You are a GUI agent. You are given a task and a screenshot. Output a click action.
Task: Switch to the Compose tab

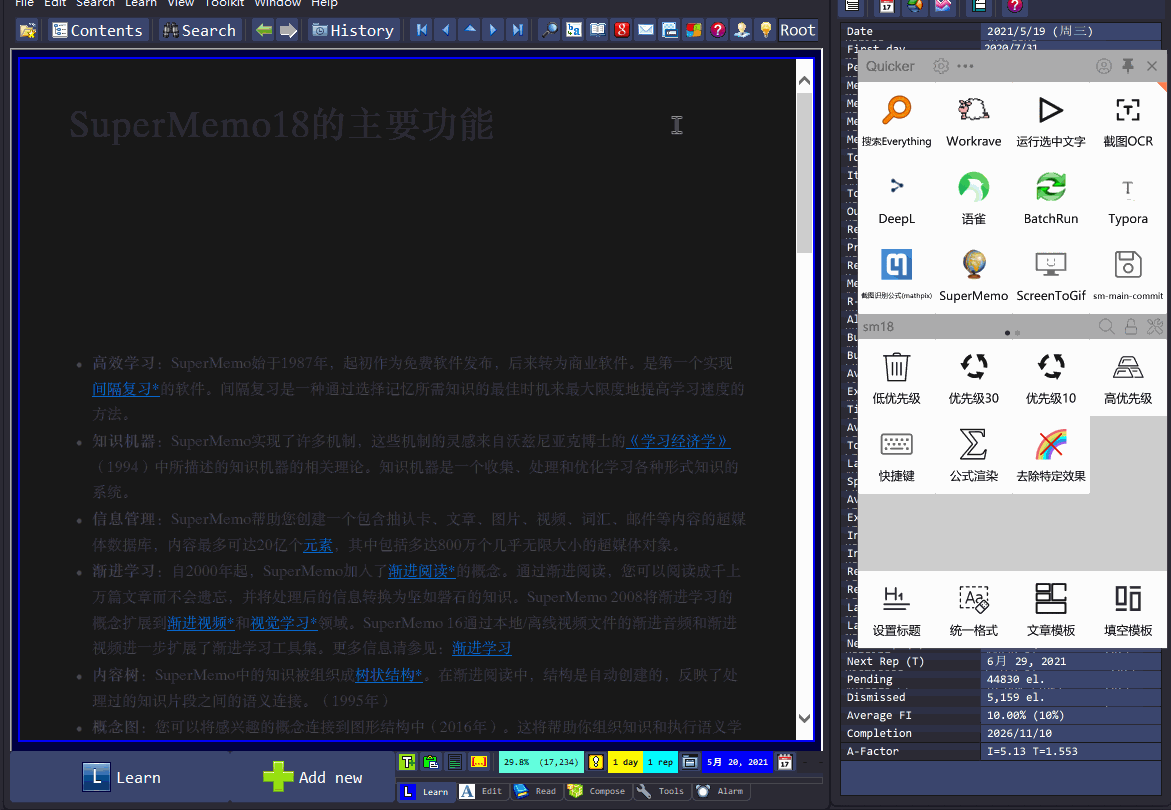pyautogui.click(x=597, y=791)
